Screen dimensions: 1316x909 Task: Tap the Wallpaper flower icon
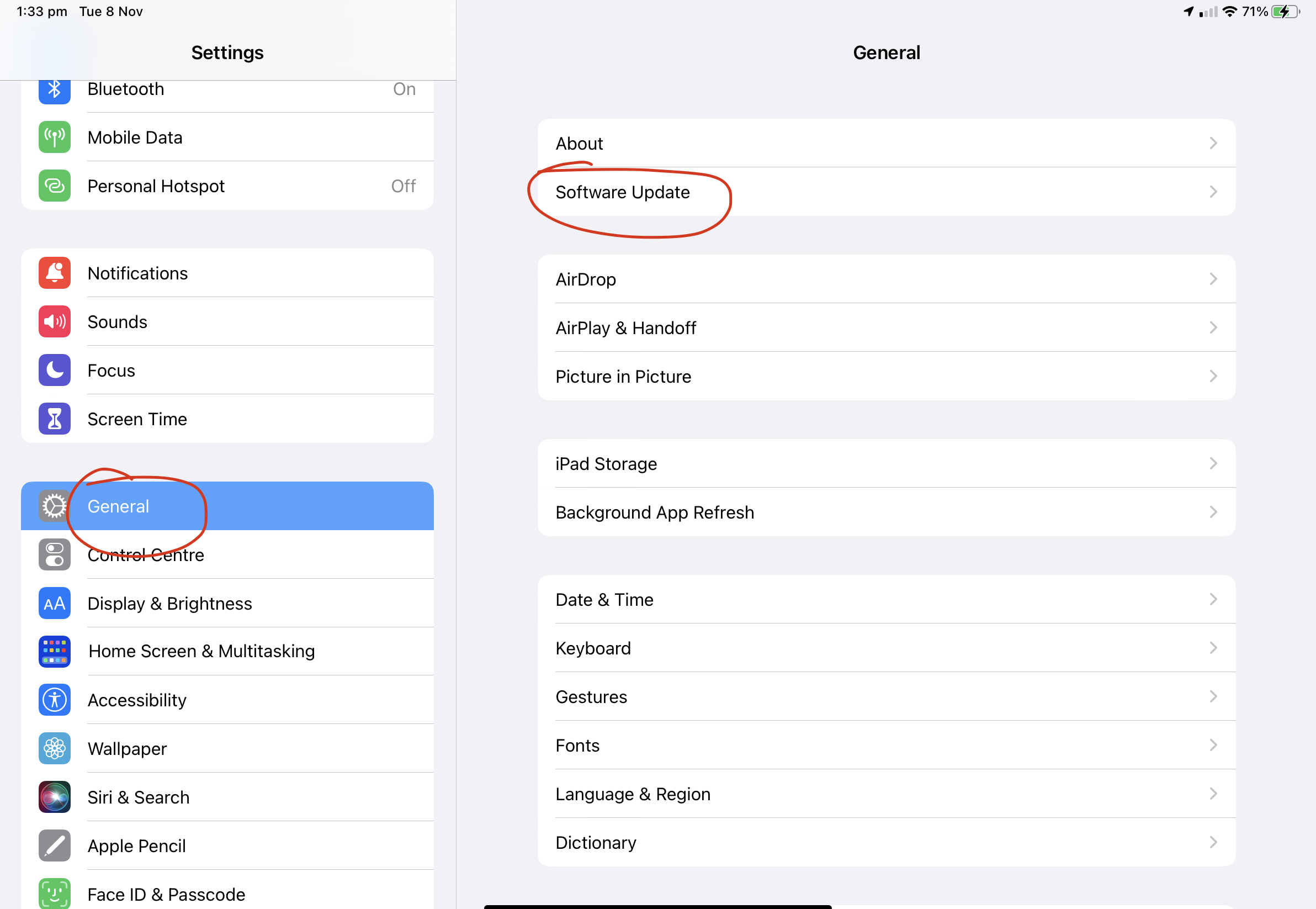point(54,748)
